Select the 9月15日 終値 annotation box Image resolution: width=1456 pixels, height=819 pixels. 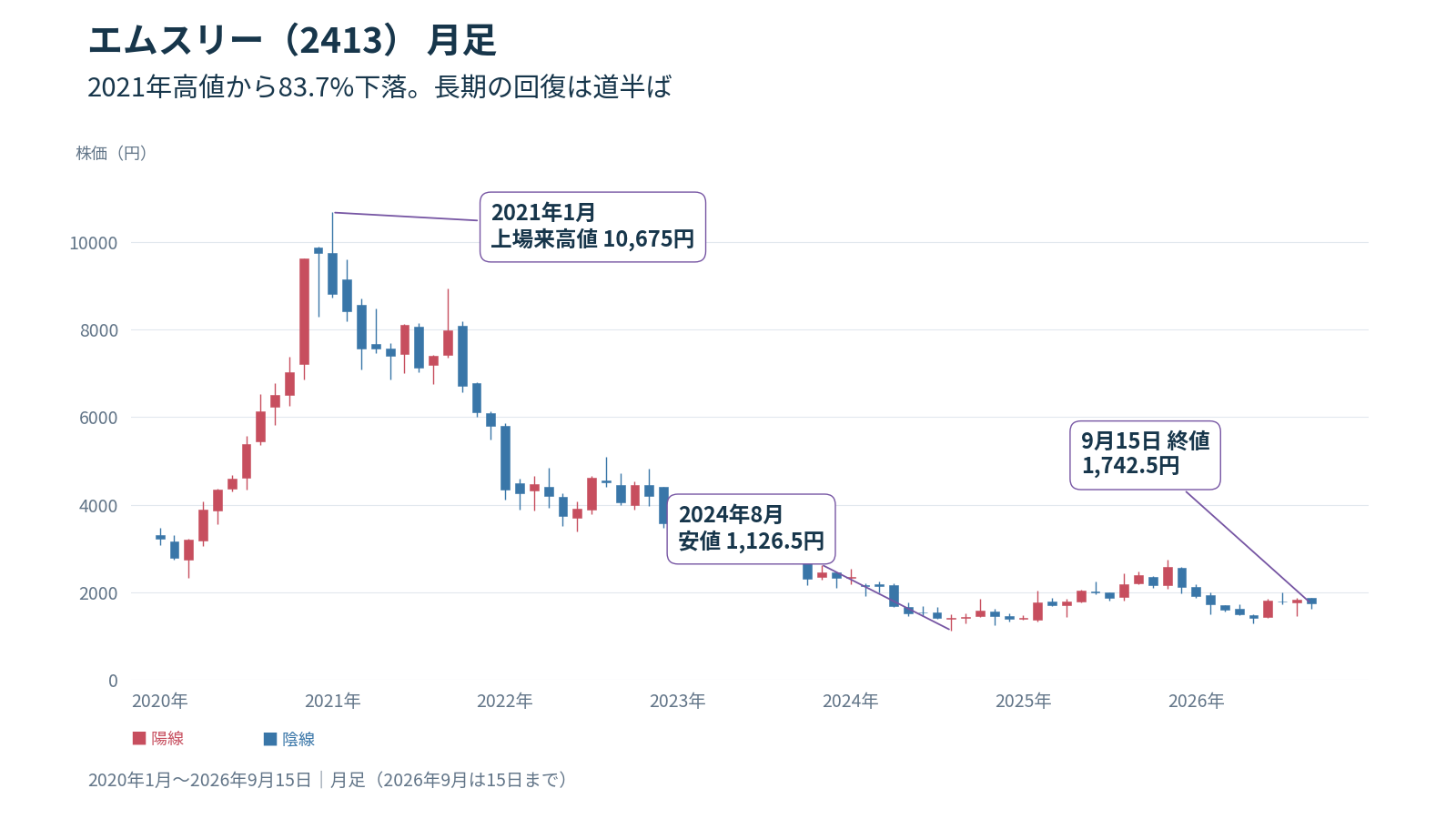1145,455
